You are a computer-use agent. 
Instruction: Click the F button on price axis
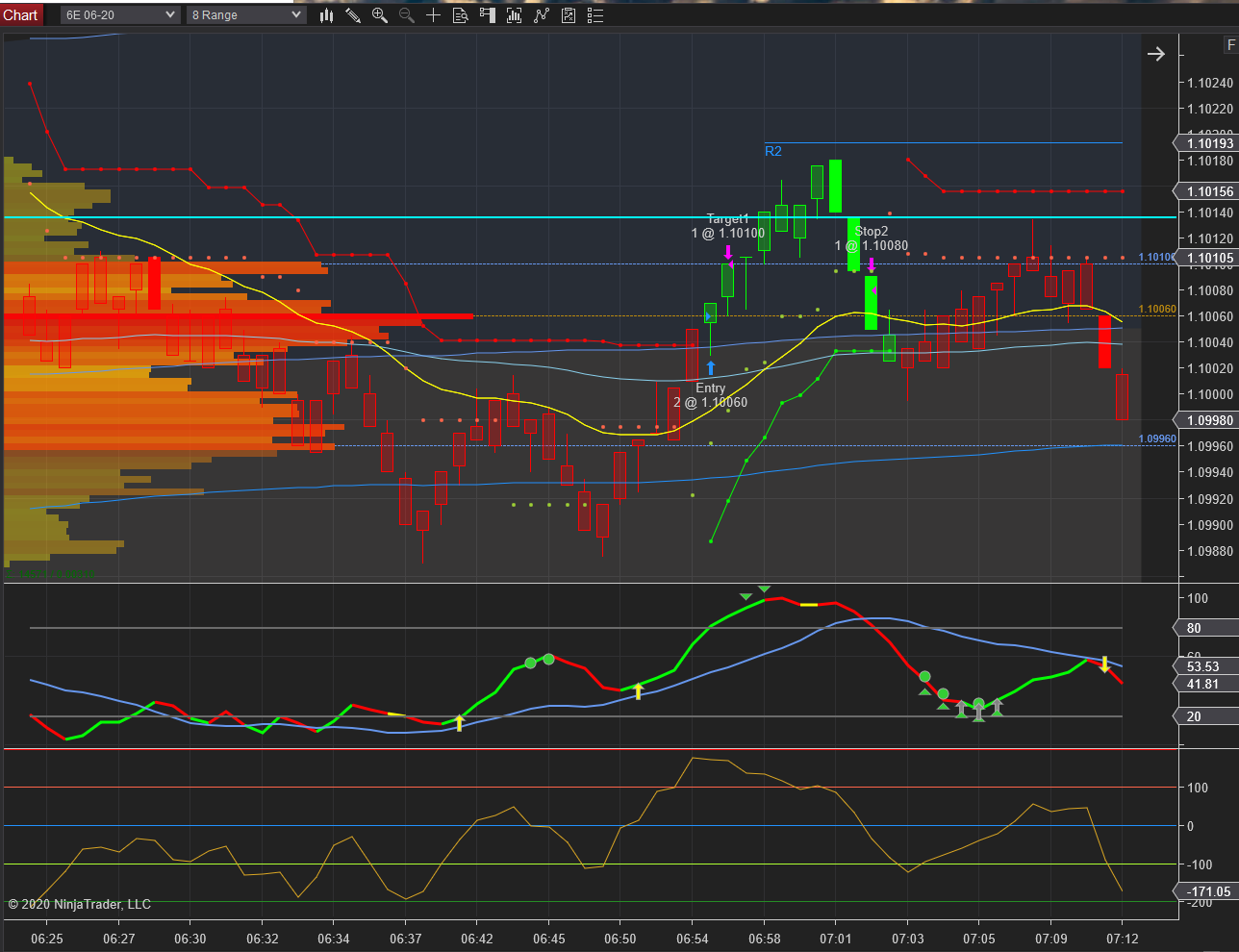tap(1230, 44)
